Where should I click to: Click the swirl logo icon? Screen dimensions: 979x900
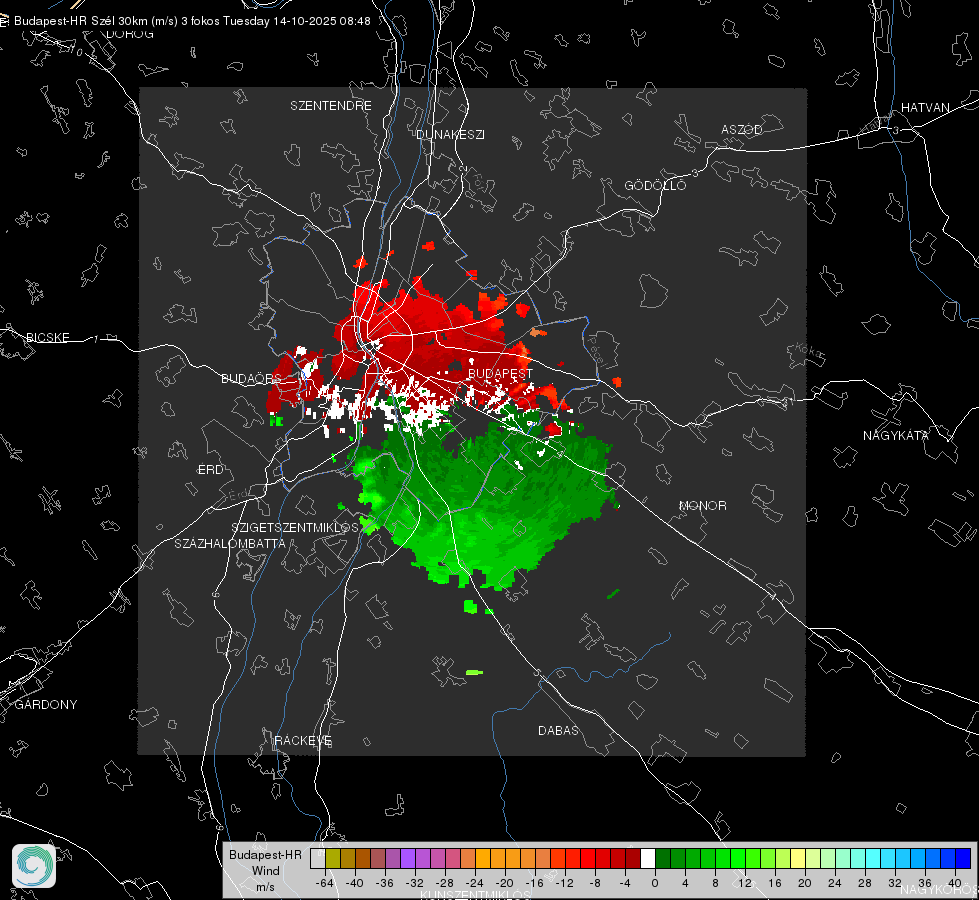[x=34, y=866]
